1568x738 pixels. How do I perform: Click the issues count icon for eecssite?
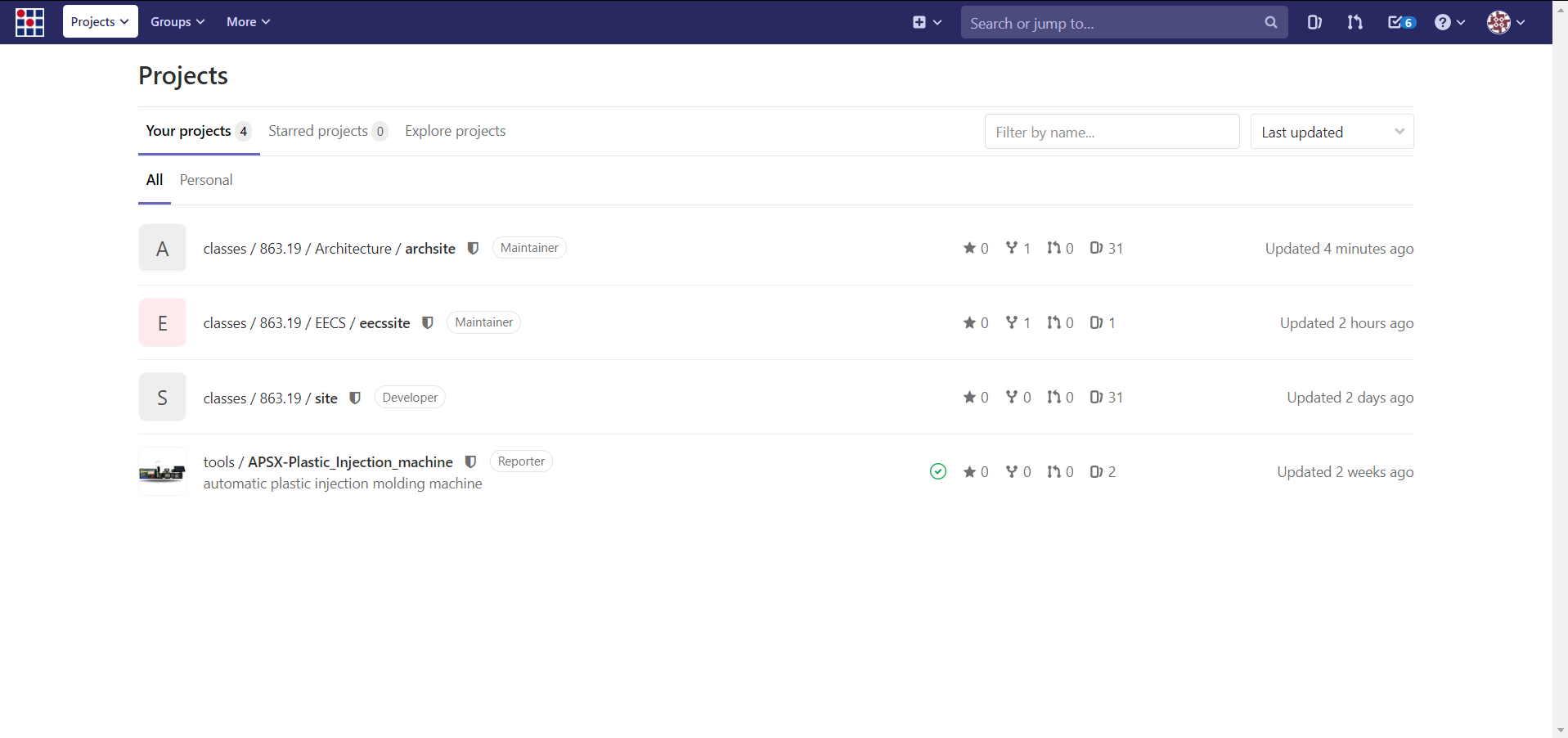coord(1096,322)
